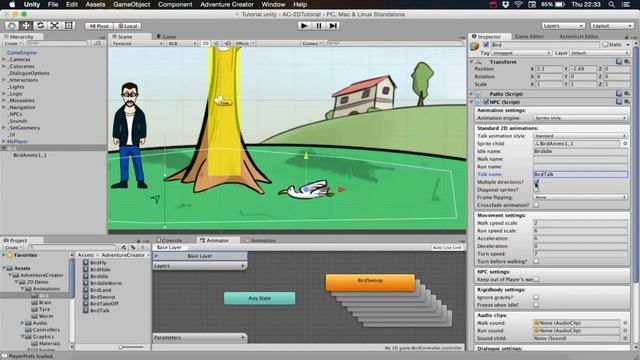Toggle Pivot handle position
The image size is (640, 360).
pos(99,26)
